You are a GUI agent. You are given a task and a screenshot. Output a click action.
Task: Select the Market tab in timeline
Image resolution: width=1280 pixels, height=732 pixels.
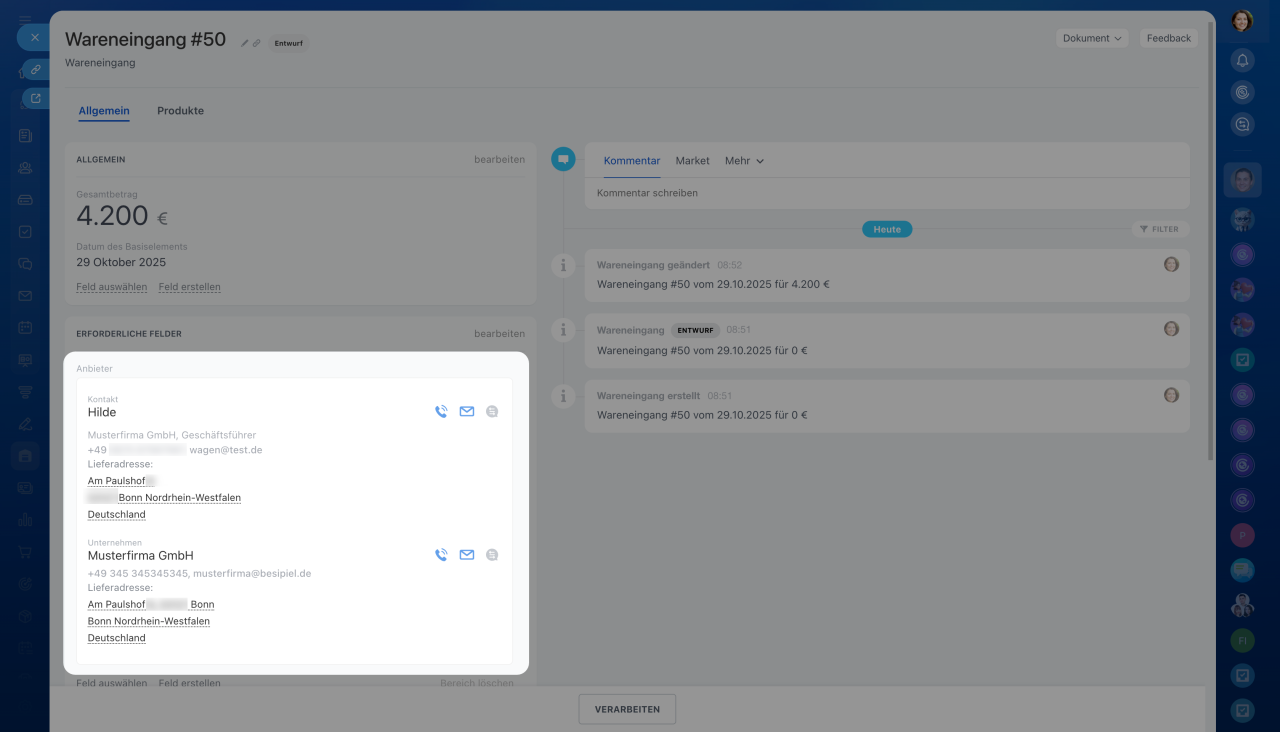point(692,161)
